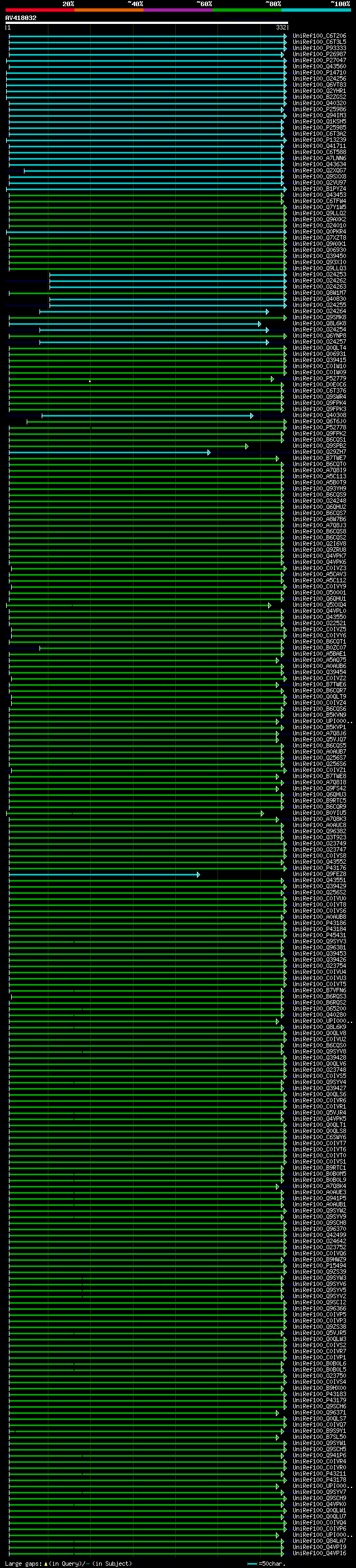Screen dimensions: 356x1568
Task: Click the red 20% identity legend segment
Action: click(x=40, y=10)
